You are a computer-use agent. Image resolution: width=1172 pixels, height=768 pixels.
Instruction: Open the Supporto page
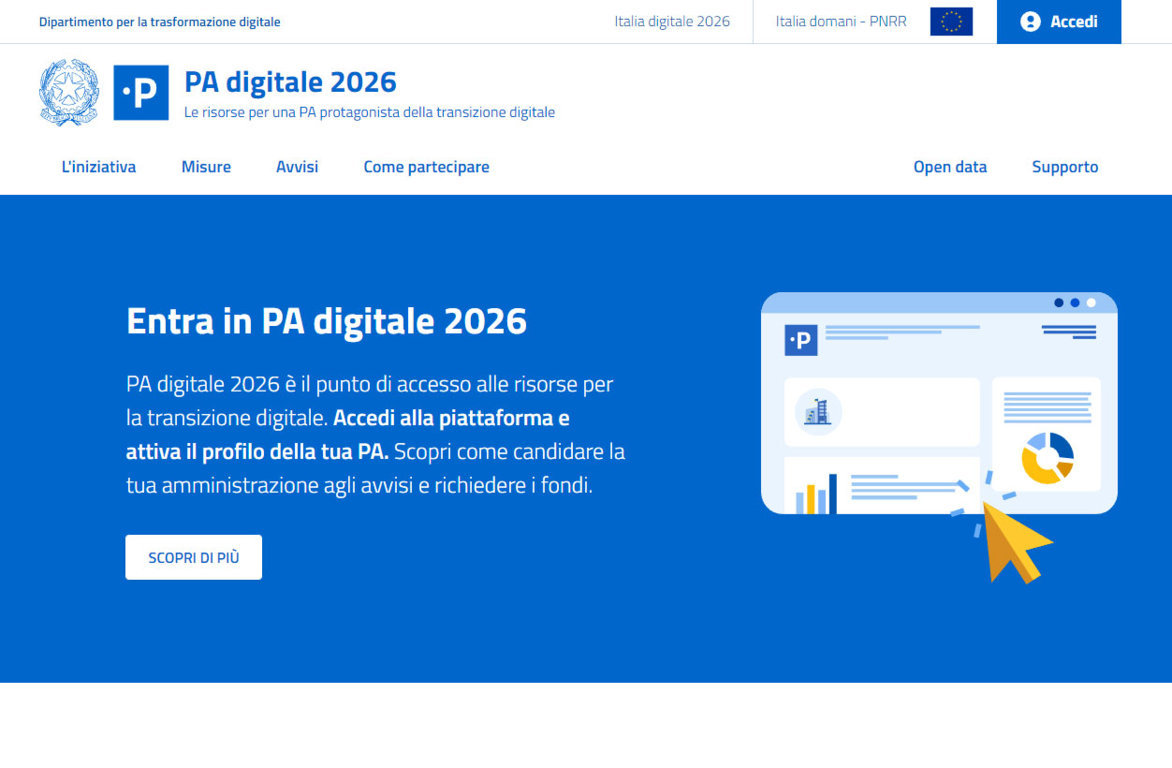1065,167
